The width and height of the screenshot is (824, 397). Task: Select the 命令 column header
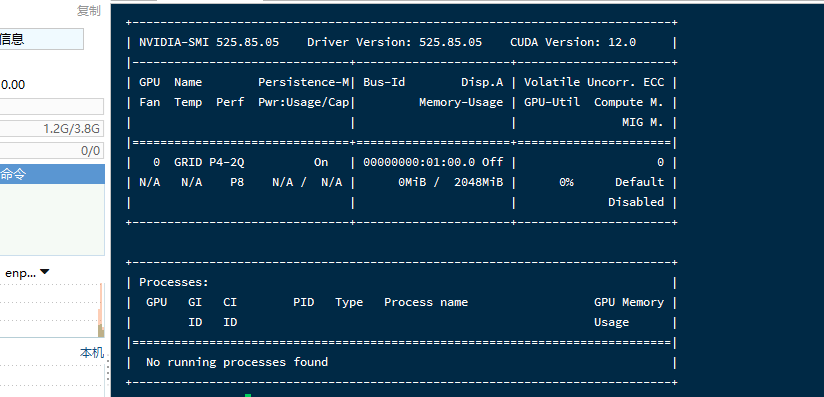52,174
